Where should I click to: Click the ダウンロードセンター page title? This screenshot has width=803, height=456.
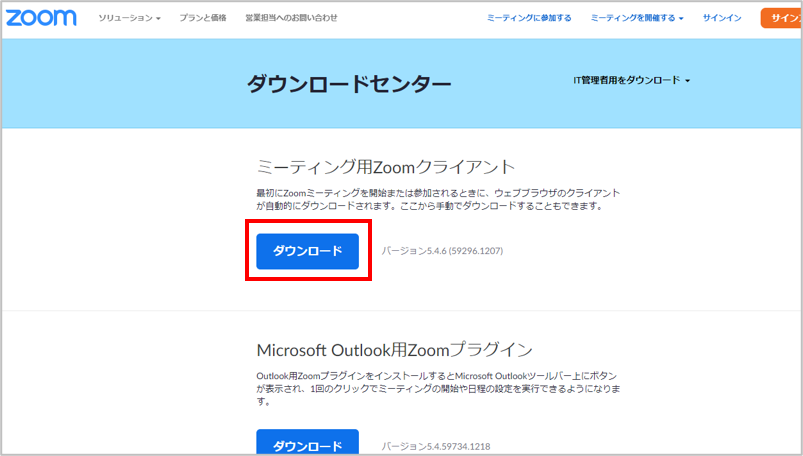[349, 84]
